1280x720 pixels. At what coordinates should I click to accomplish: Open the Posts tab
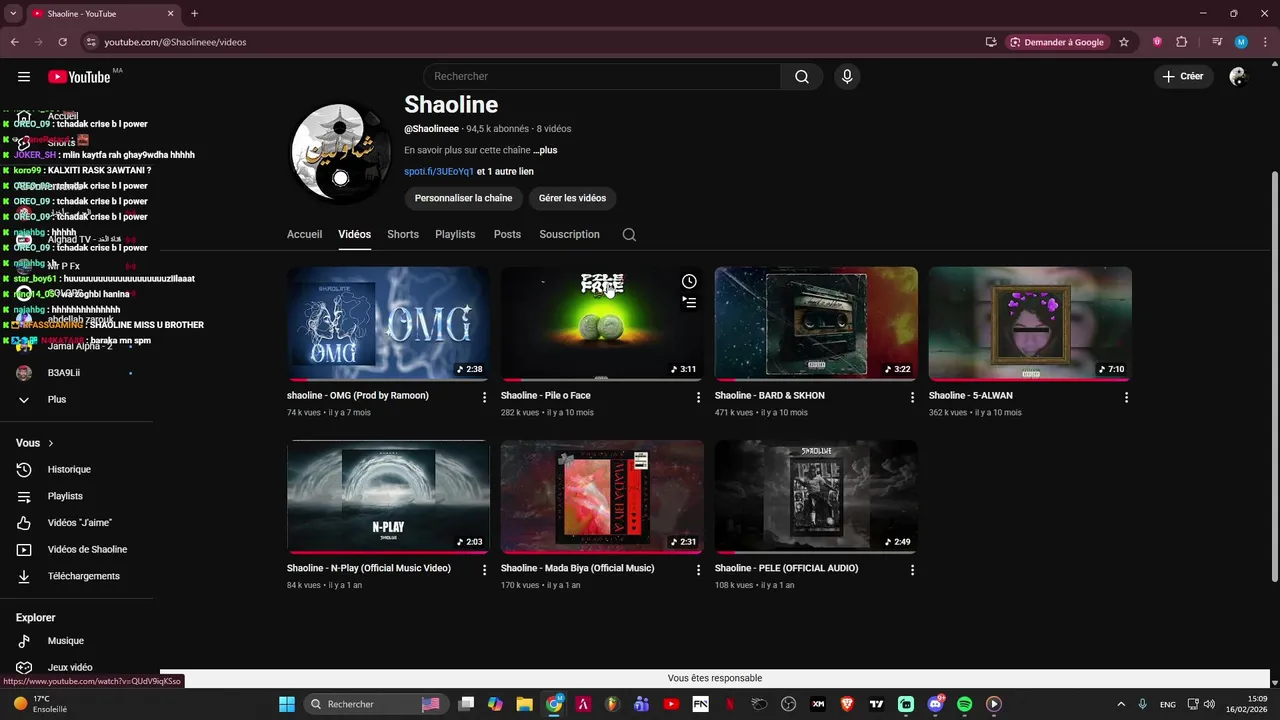coord(507,235)
